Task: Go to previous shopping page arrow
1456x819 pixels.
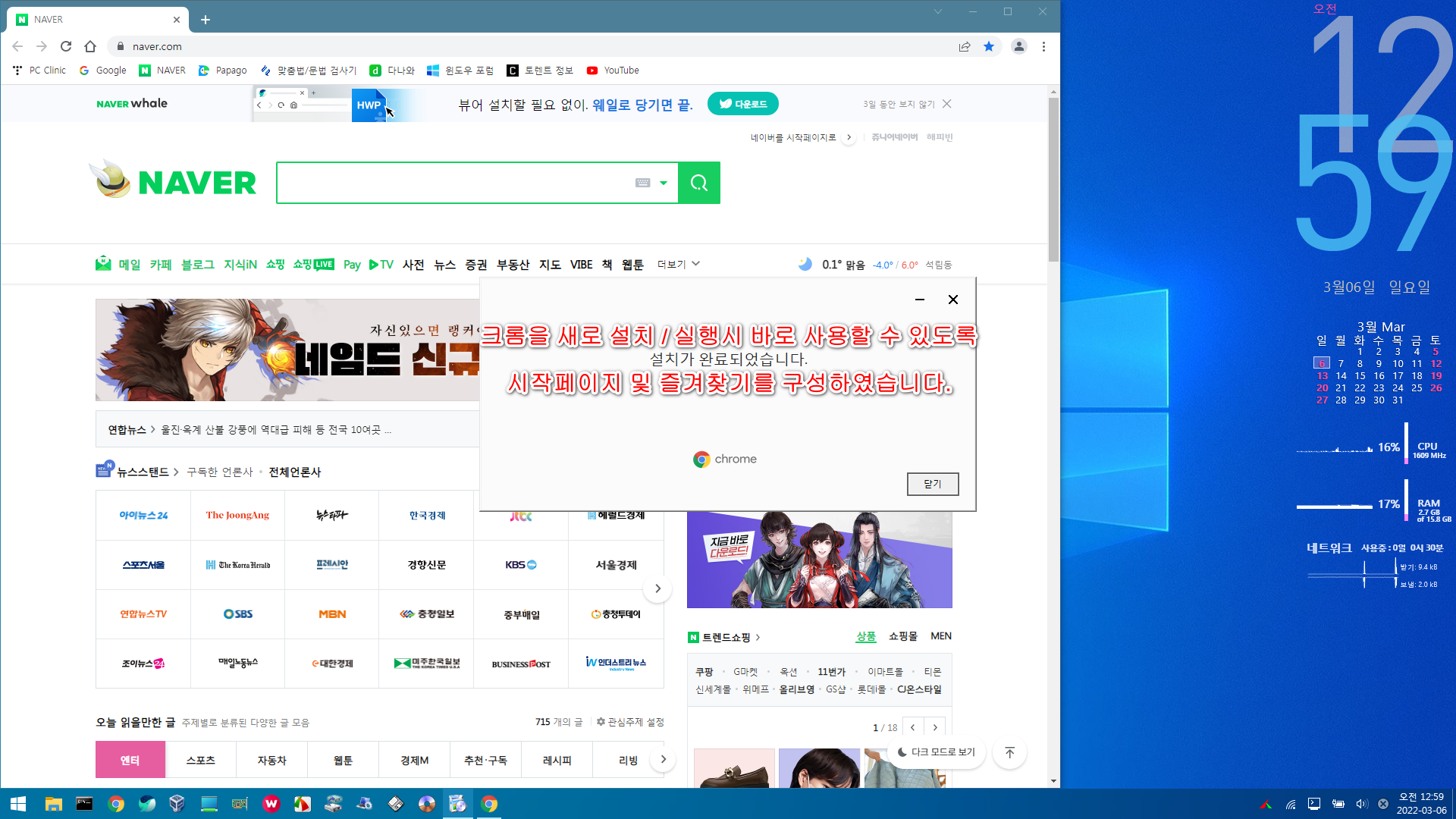Action: pos(913,727)
